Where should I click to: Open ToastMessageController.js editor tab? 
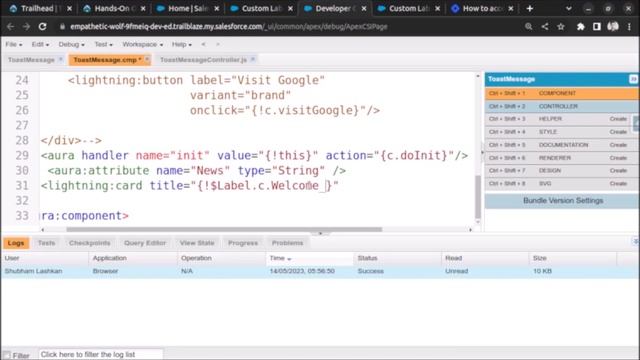(203, 60)
